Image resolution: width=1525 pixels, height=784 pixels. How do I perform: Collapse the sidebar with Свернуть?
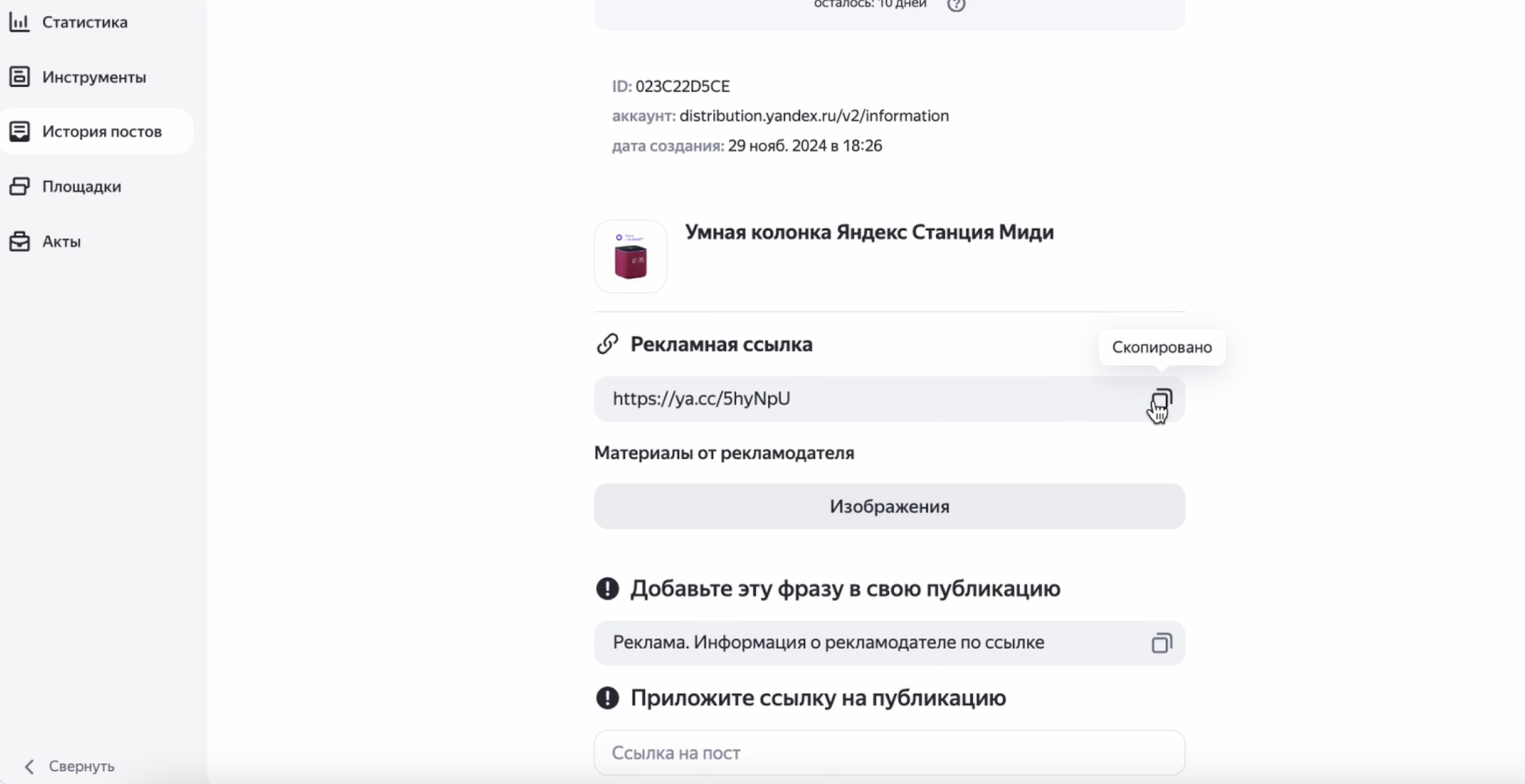coord(81,766)
